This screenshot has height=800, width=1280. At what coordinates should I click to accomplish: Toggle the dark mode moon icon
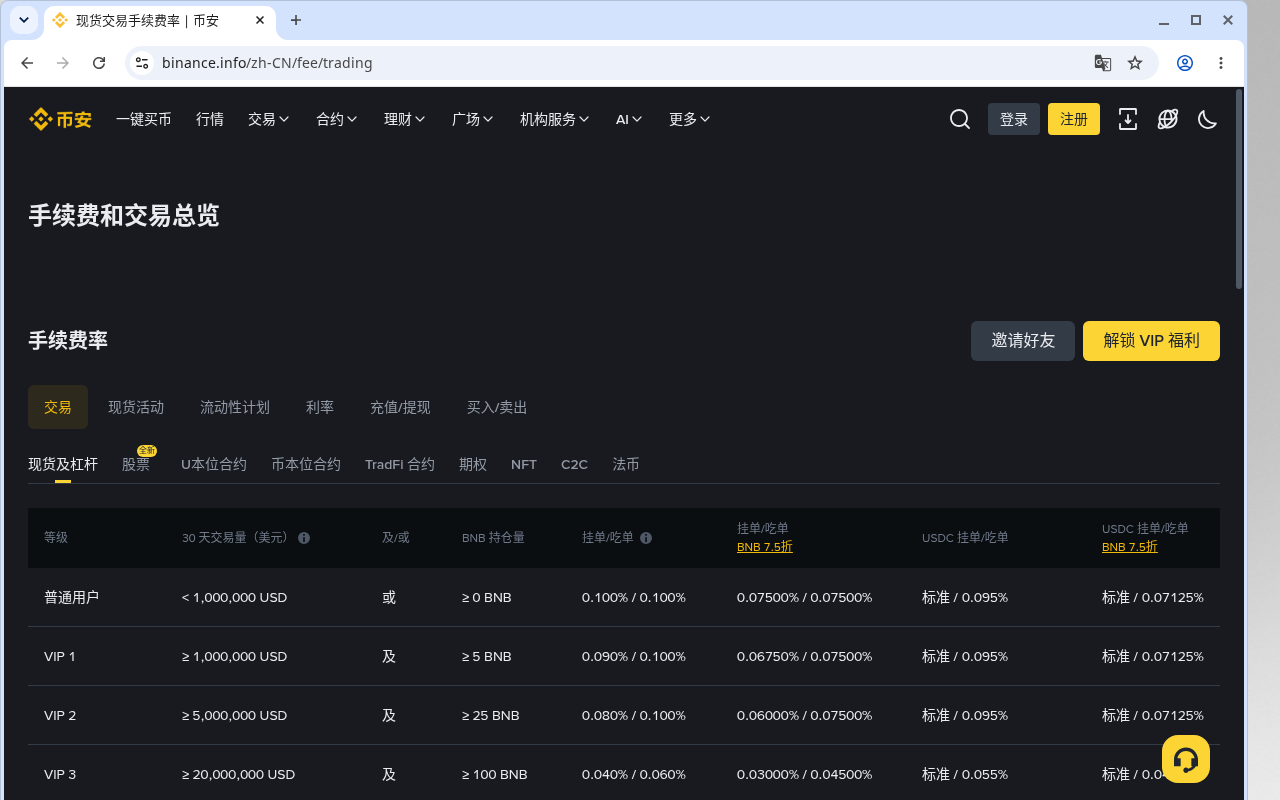pos(1208,119)
